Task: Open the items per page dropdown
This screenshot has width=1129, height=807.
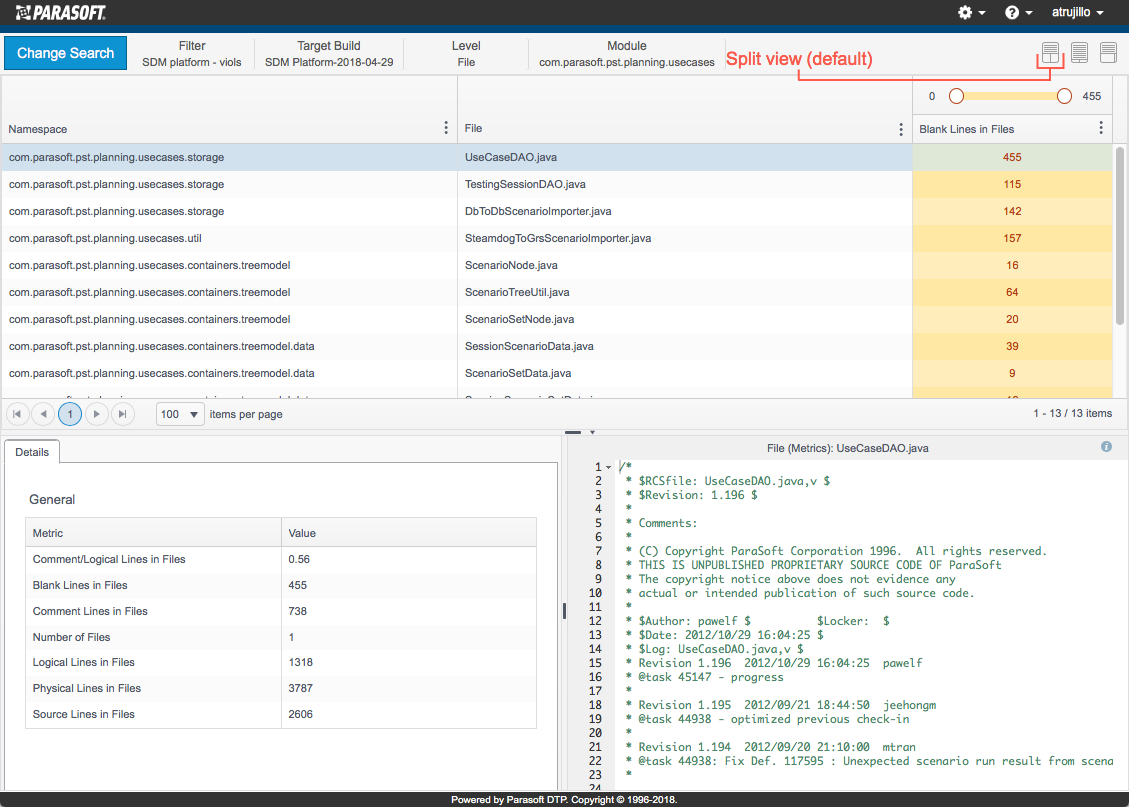Action: [180, 414]
